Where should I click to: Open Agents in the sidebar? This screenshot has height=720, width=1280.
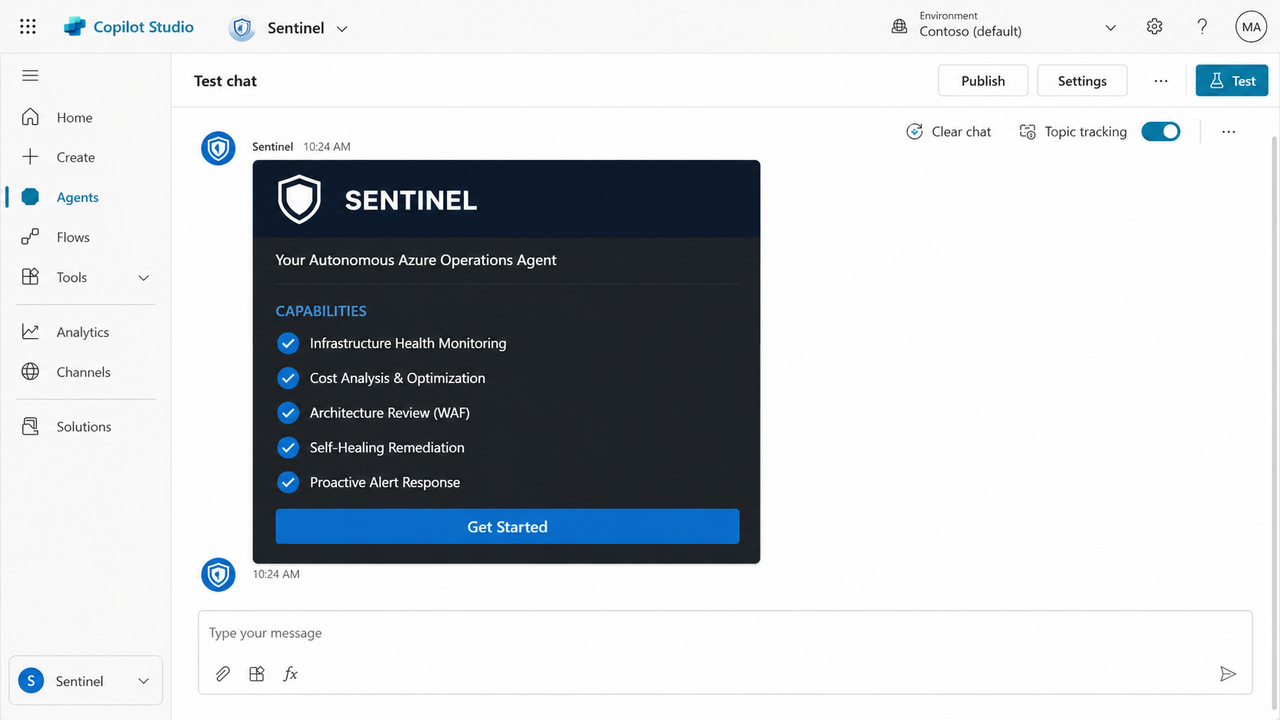point(80,197)
